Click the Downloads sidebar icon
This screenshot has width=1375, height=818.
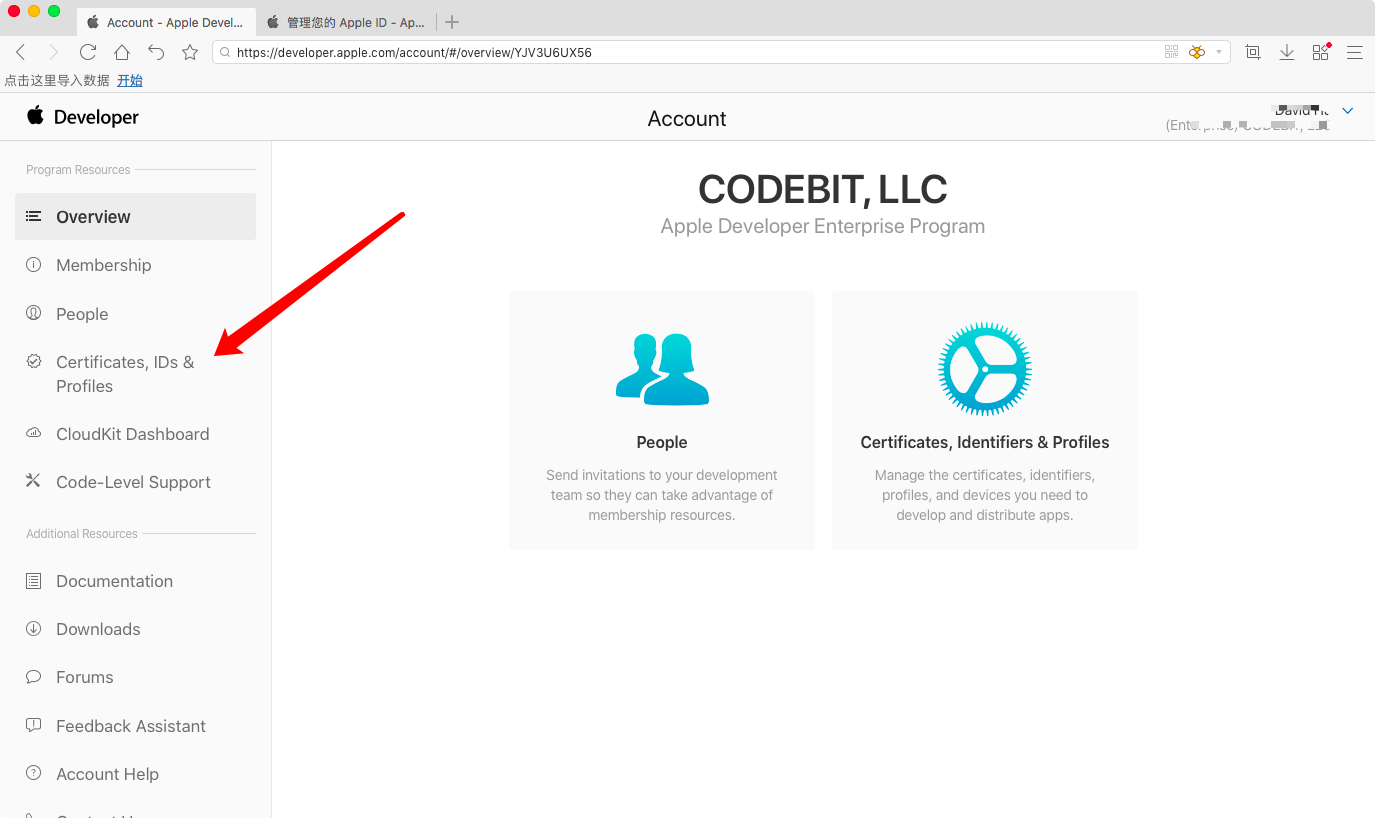pos(33,629)
